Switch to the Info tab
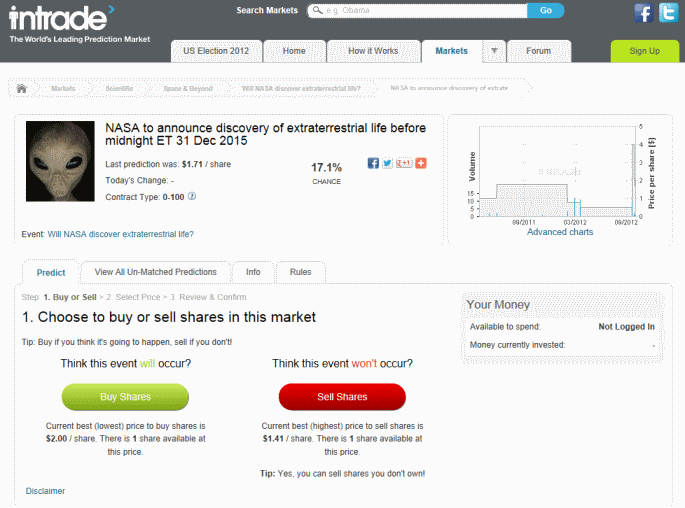This screenshot has width=685, height=508. (253, 272)
